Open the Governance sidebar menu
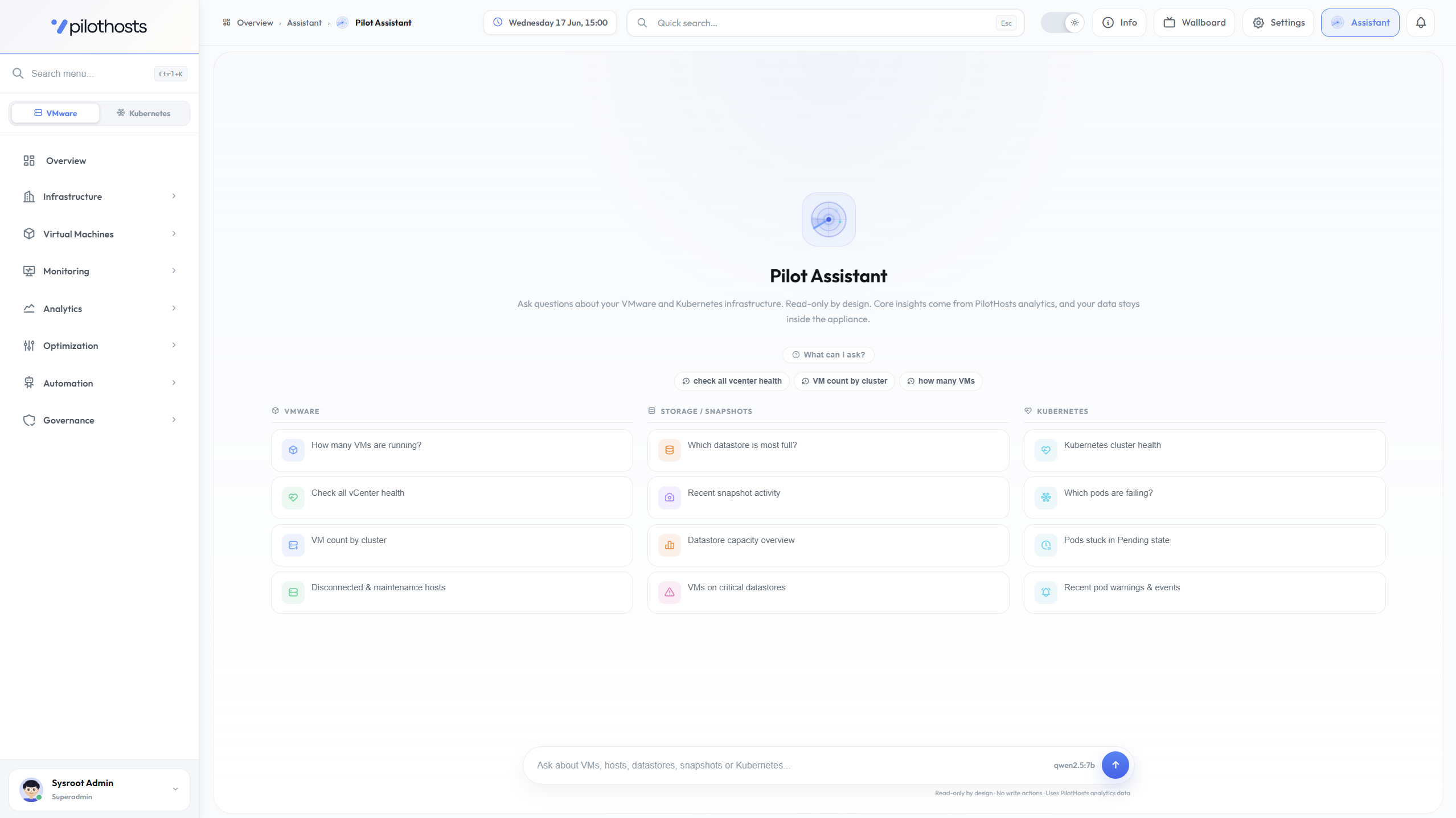This screenshot has width=1456, height=818. point(99,420)
